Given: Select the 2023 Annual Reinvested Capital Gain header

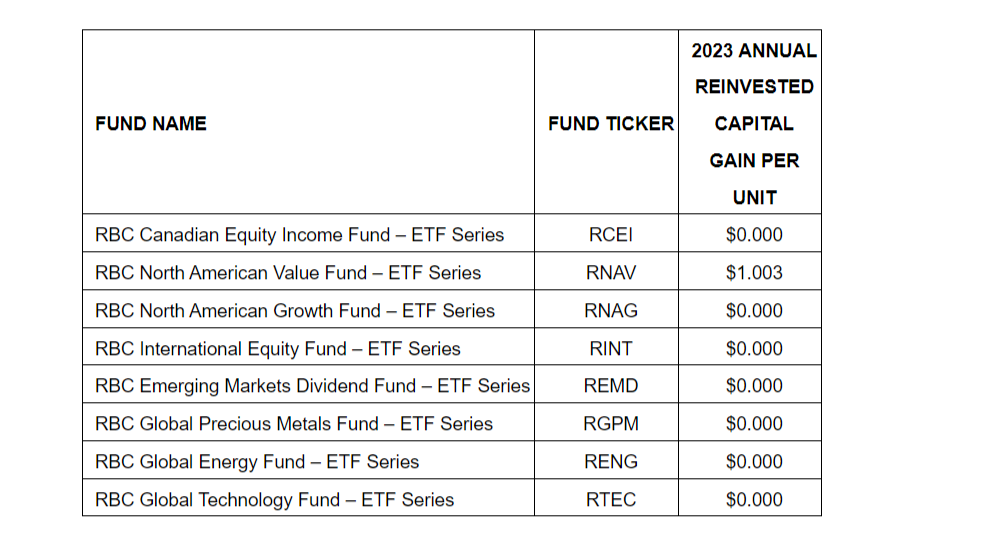Looking at the screenshot, I should pyautogui.click(x=753, y=124).
